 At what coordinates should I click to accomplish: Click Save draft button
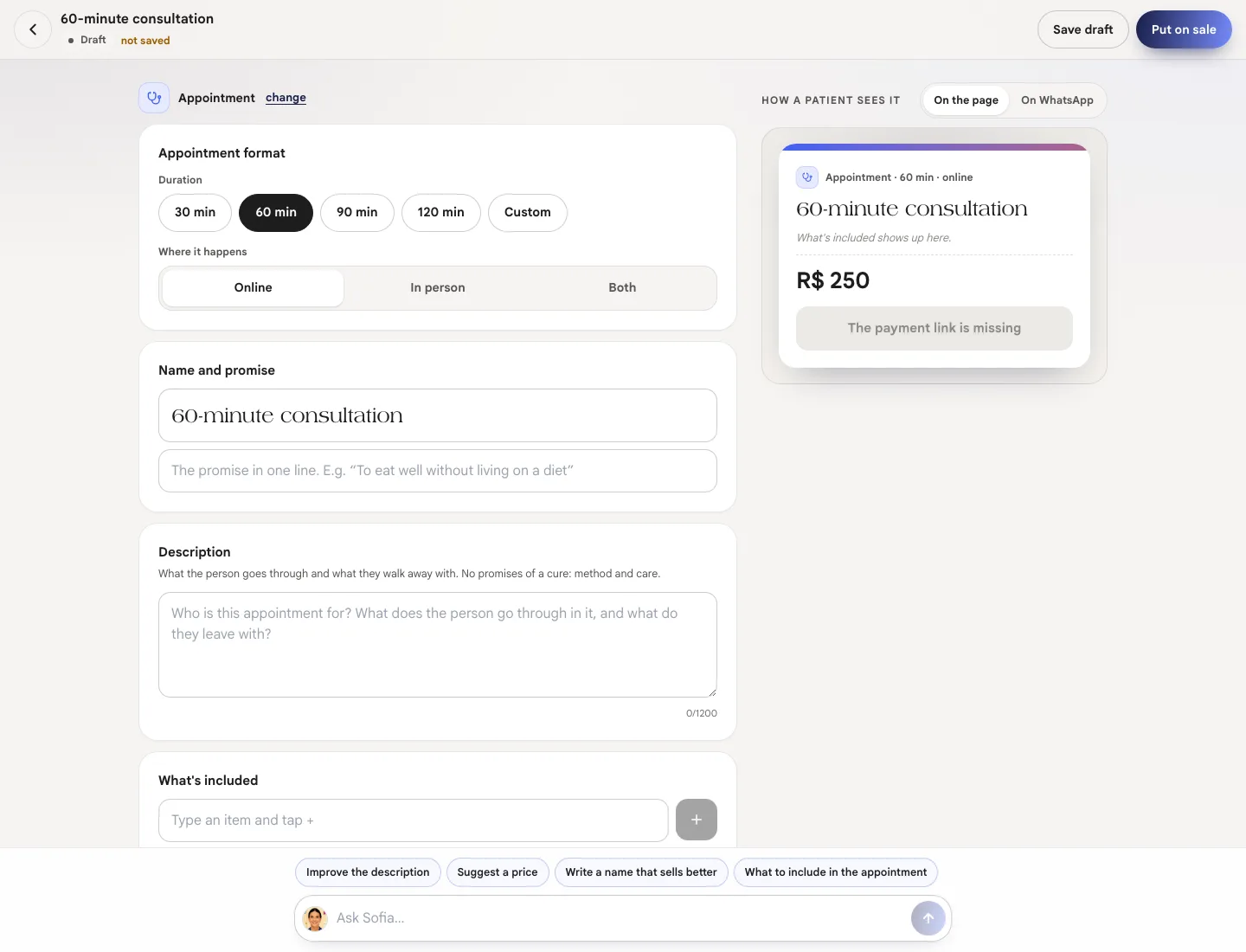[x=1083, y=29]
